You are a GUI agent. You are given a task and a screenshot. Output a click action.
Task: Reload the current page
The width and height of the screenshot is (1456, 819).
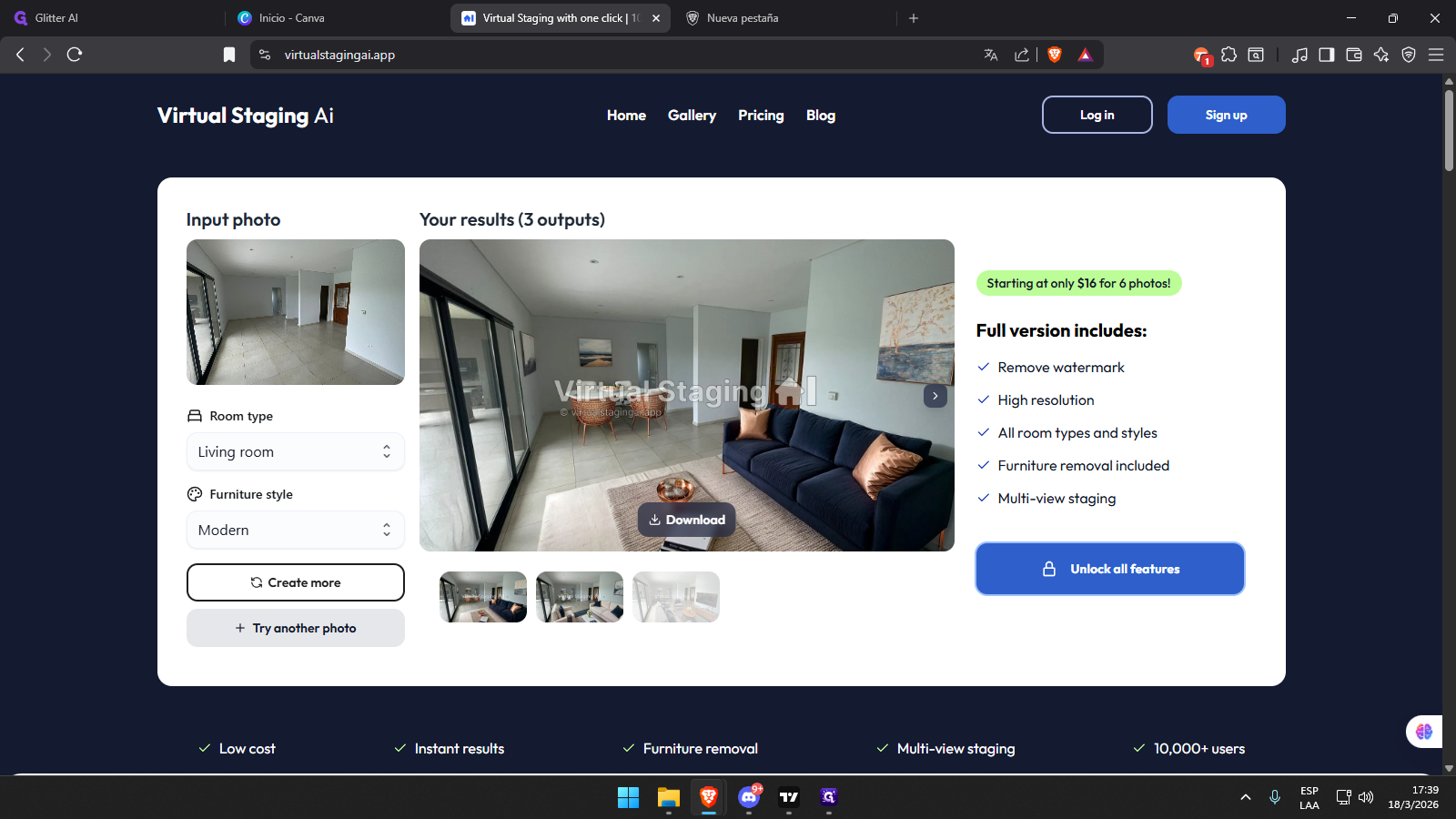[75, 55]
